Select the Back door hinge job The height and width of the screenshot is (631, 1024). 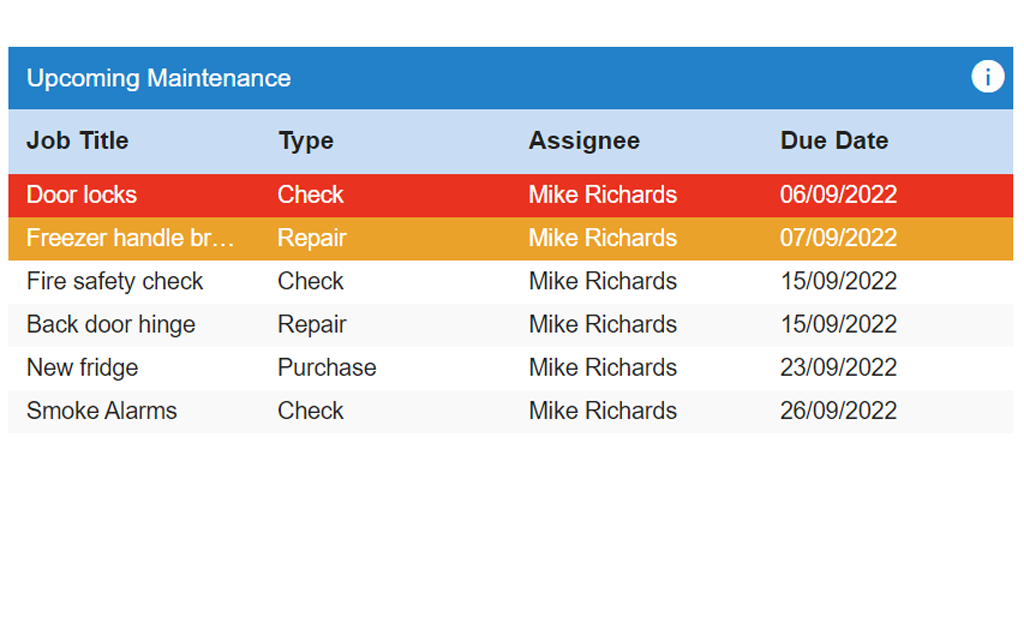coord(511,325)
